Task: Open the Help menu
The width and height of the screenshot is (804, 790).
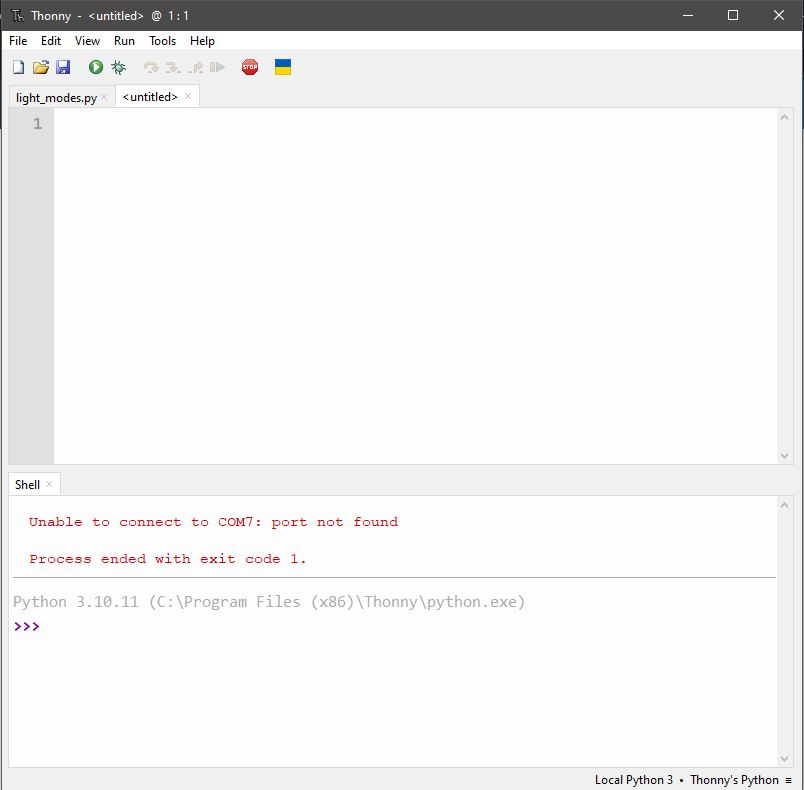Action: (x=202, y=41)
